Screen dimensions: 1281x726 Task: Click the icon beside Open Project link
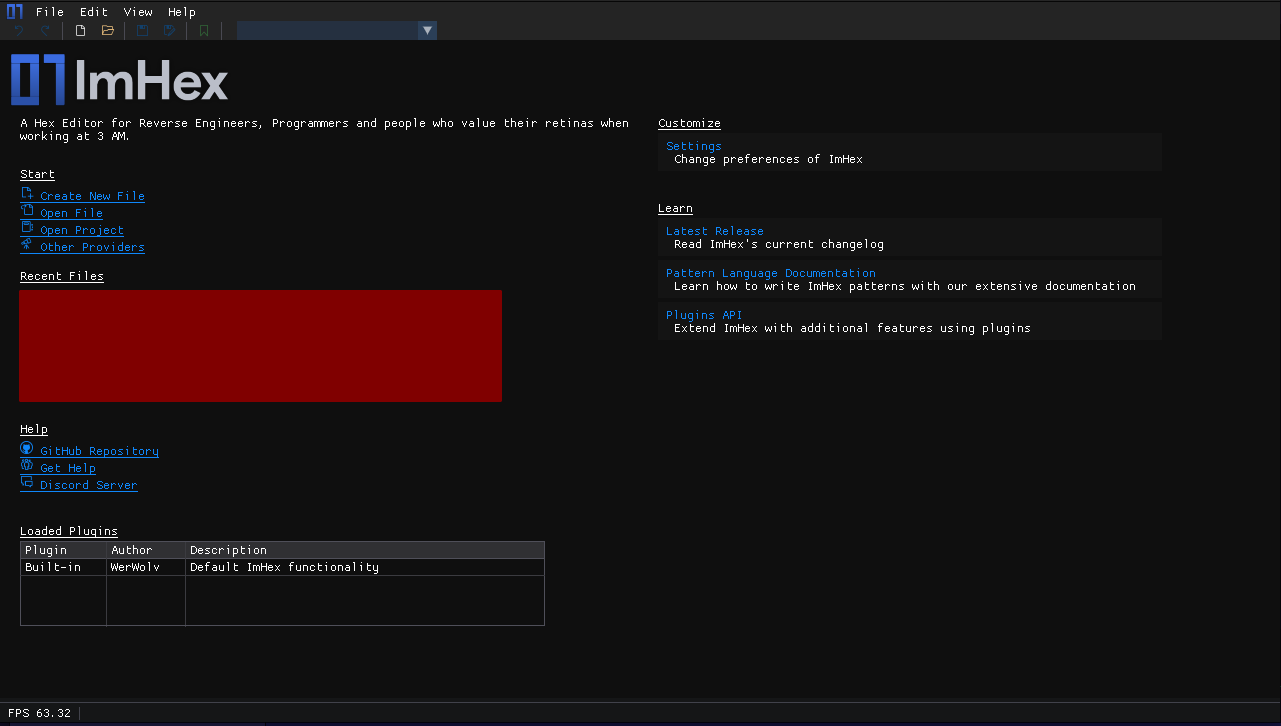tap(27, 228)
